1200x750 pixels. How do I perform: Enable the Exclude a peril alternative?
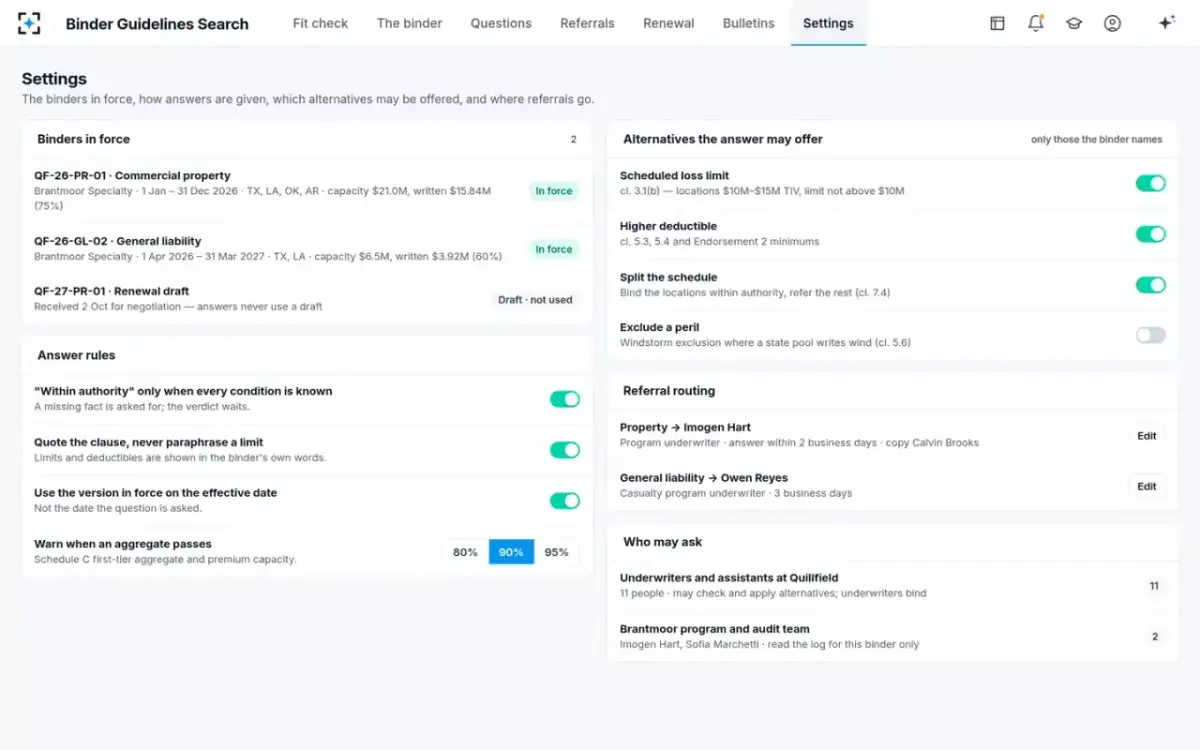[x=1151, y=335]
